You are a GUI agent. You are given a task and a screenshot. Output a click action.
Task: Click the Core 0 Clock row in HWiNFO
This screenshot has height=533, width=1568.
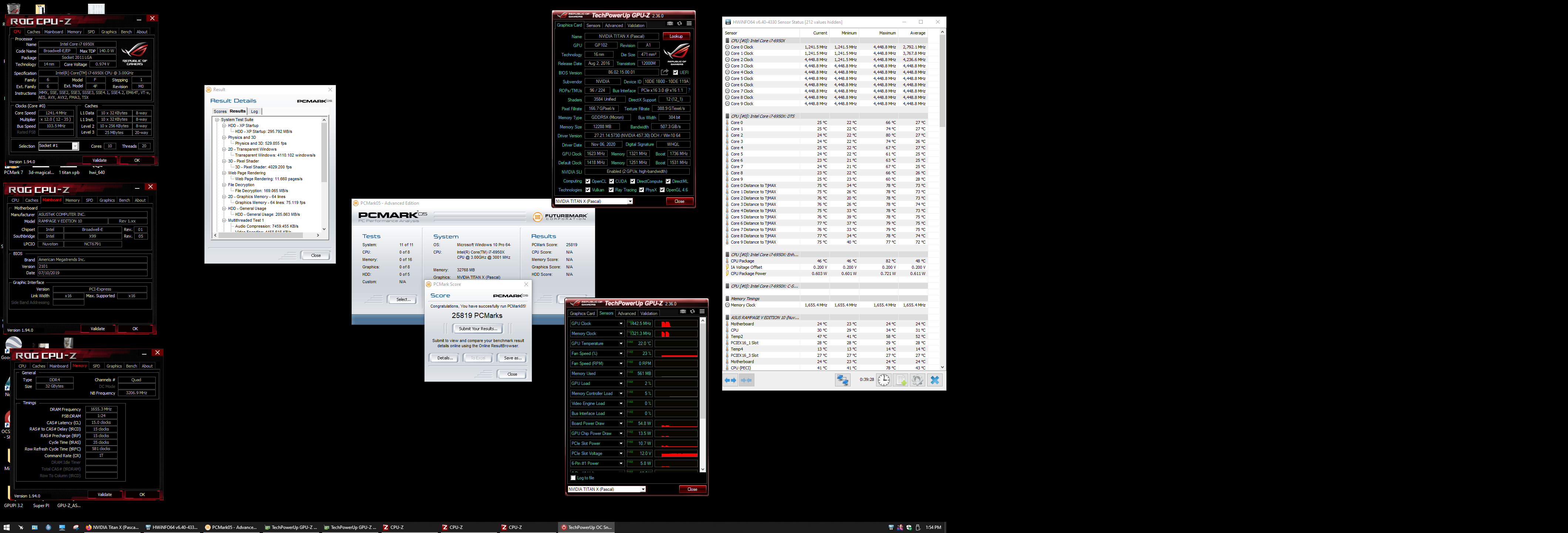(x=826, y=47)
